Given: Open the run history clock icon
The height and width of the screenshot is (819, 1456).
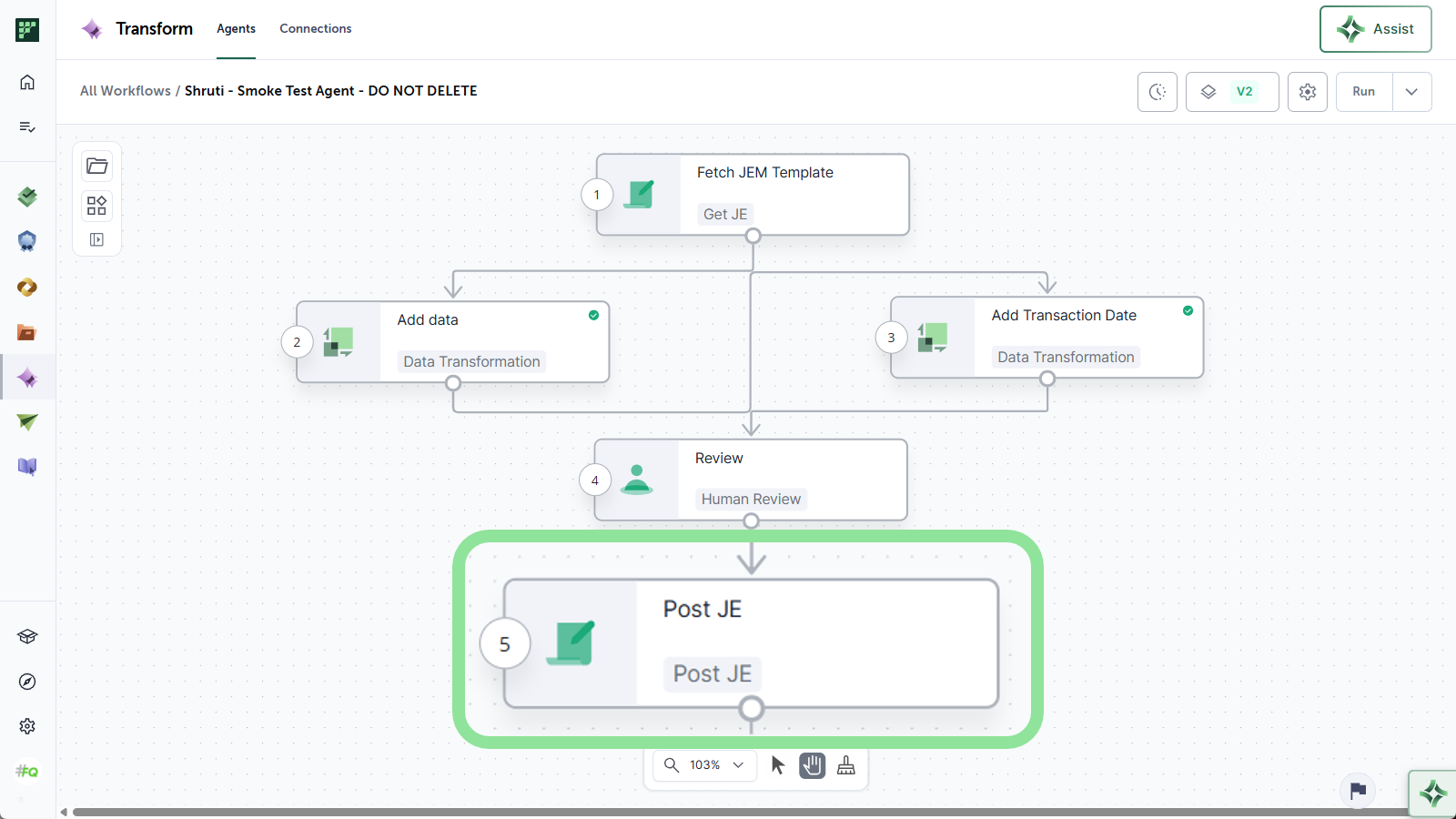Looking at the screenshot, I should click(x=1158, y=92).
